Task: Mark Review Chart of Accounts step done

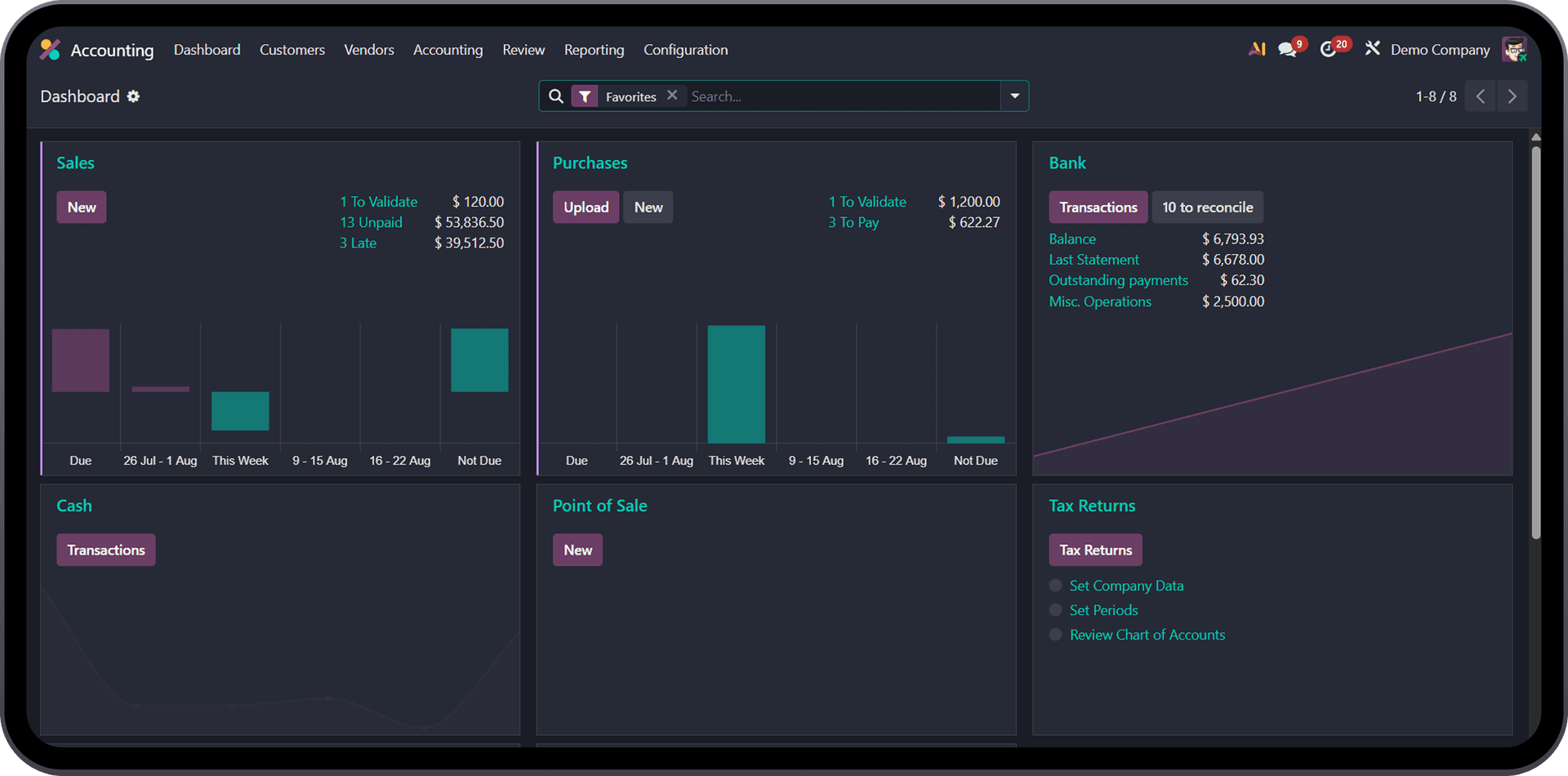Action: 1056,635
